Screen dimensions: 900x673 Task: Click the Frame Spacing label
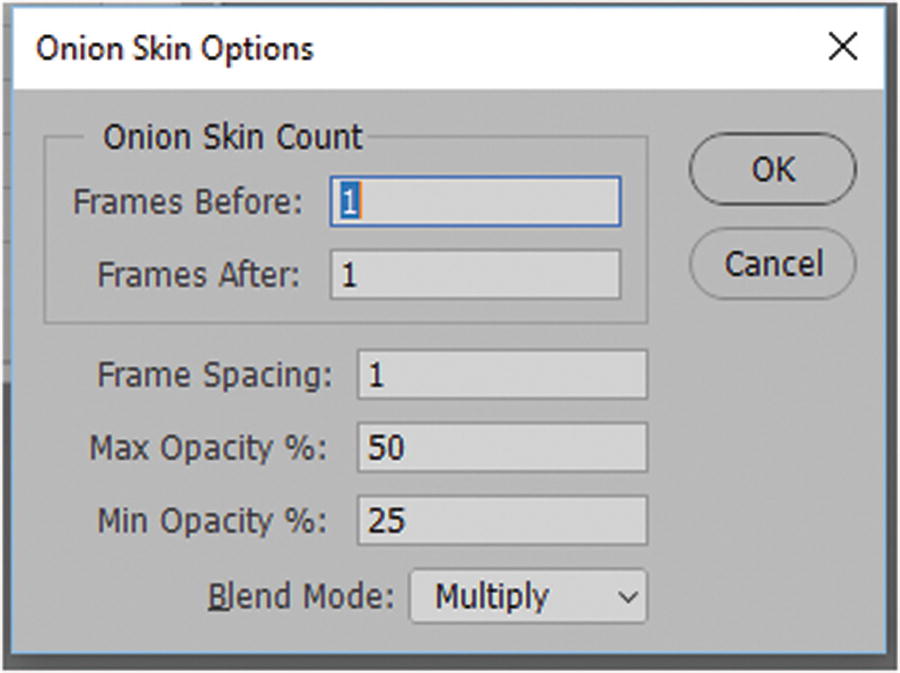tap(214, 375)
